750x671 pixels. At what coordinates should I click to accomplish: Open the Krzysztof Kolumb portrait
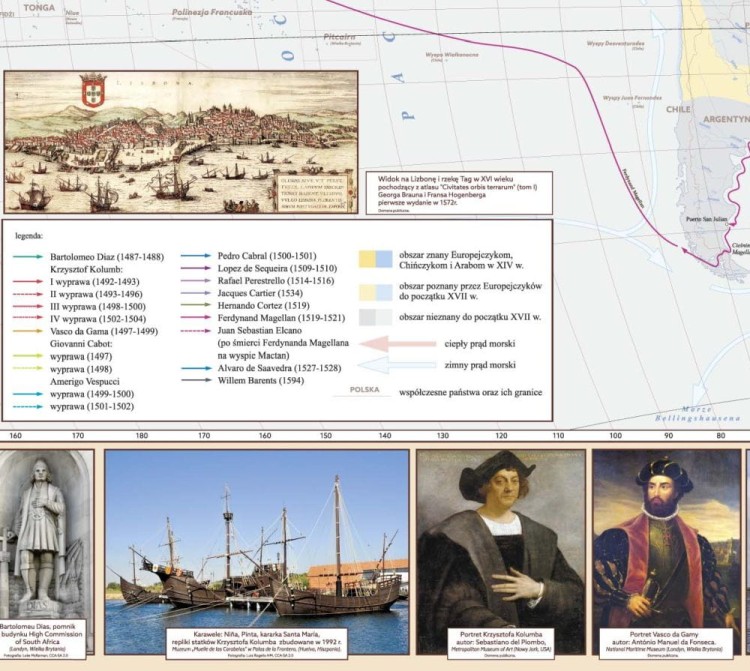(500, 540)
